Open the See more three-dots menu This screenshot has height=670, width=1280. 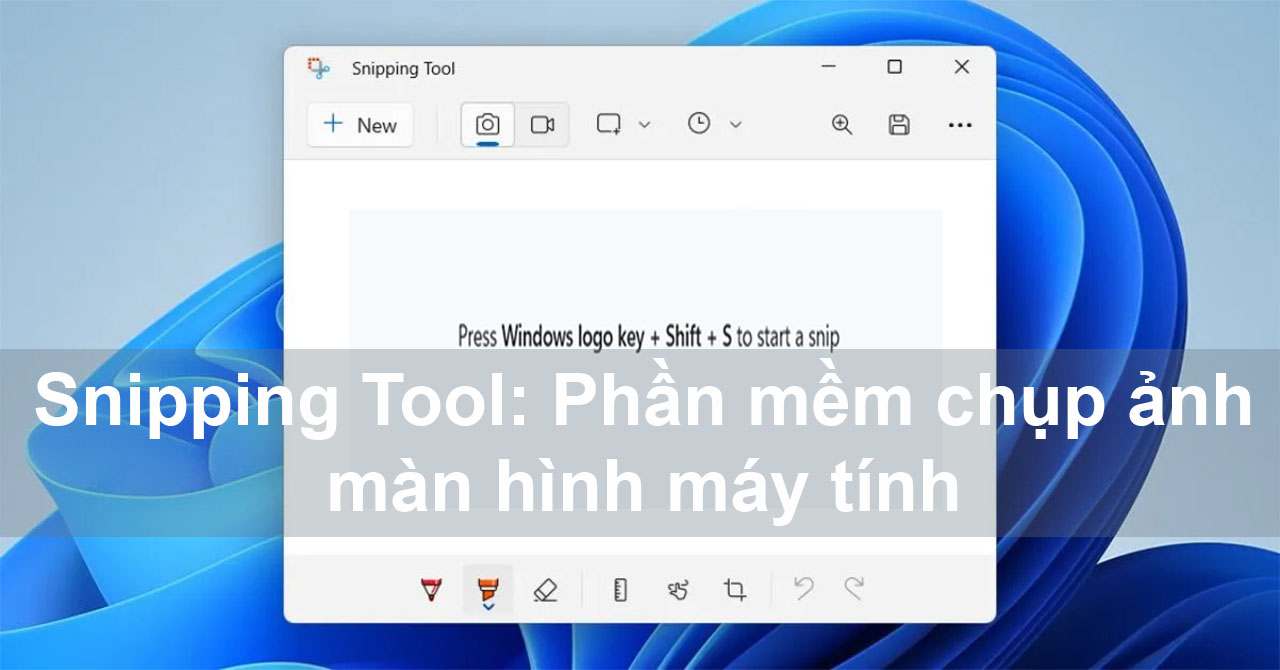(x=960, y=125)
